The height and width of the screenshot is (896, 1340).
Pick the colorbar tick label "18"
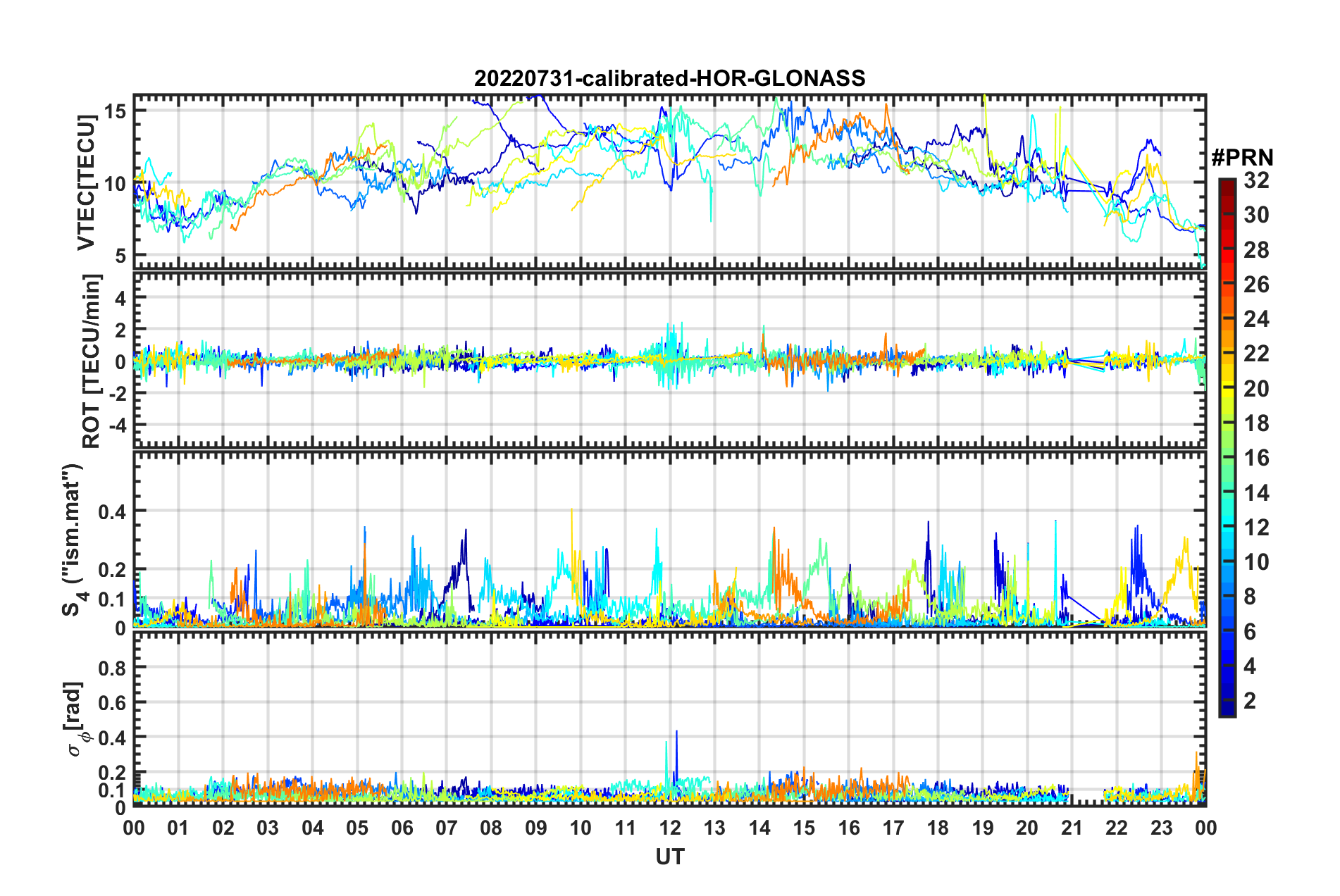[1256, 423]
